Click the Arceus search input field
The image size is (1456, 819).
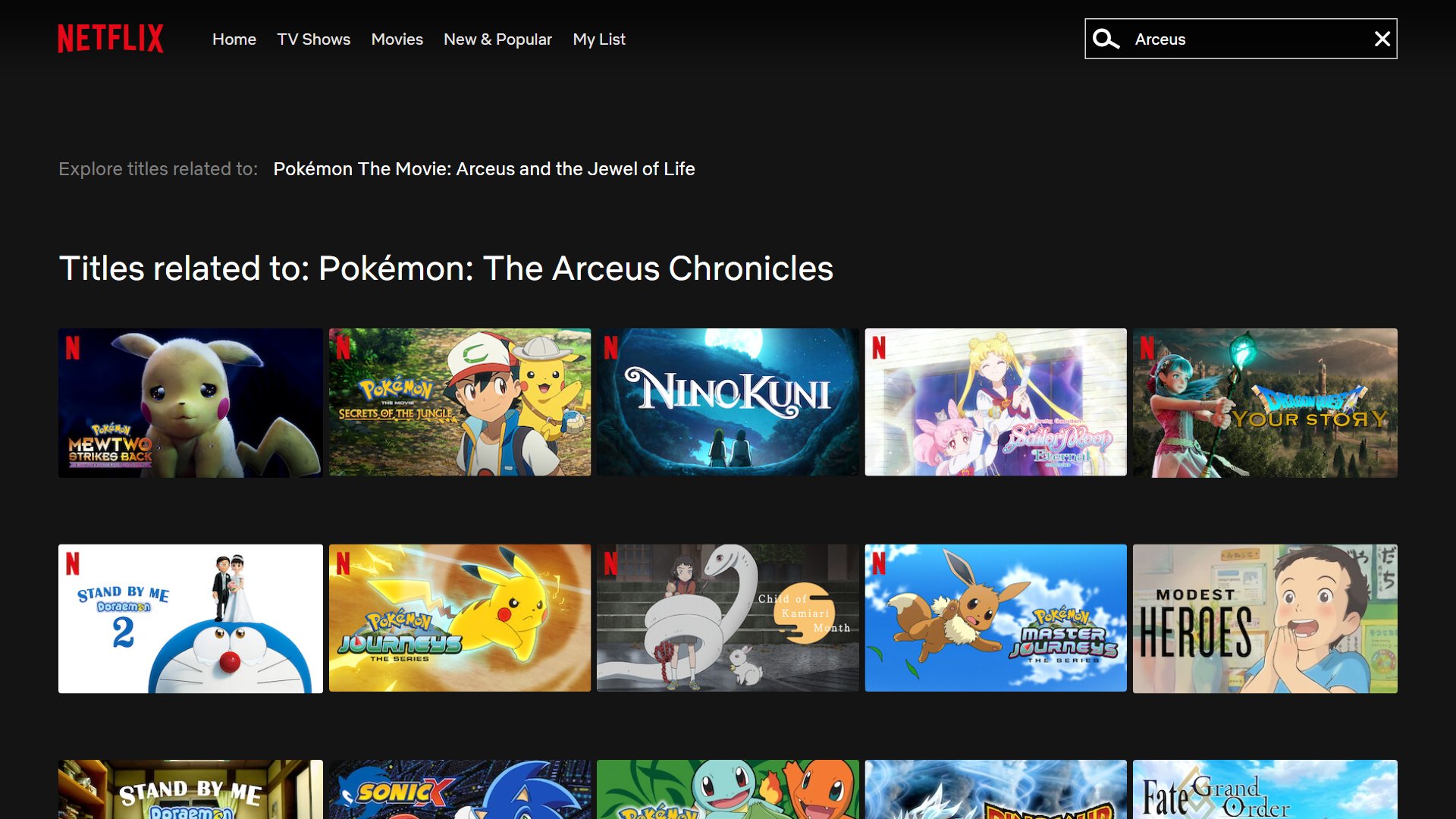1244,39
